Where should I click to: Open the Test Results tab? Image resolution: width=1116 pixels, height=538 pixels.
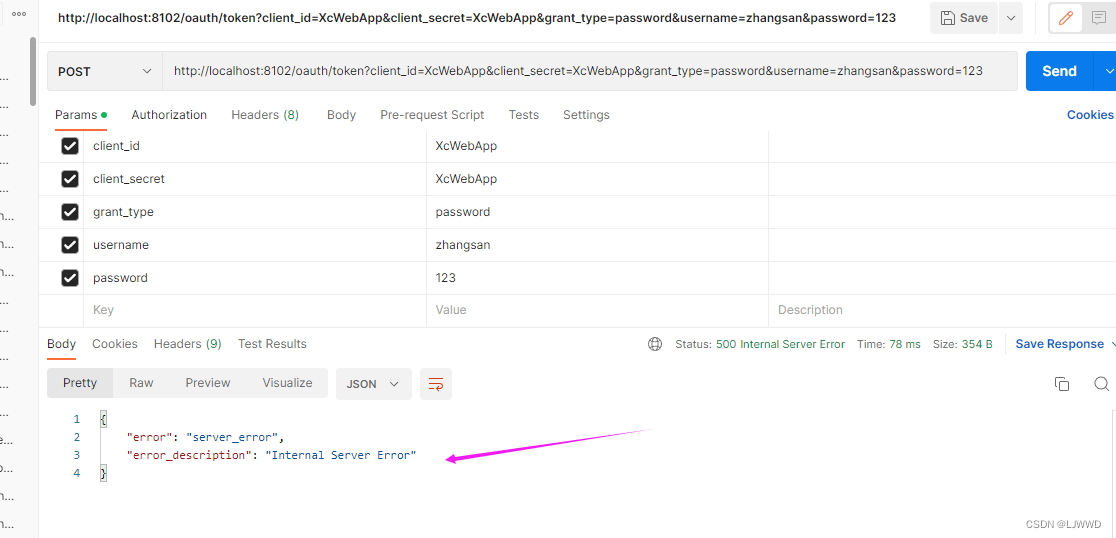click(272, 344)
